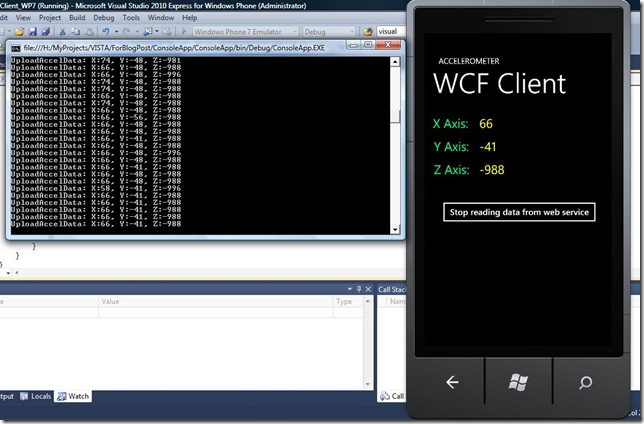644x424 pixels.
Task: Click the Call Stack panel title
Action: click(392, 289)
